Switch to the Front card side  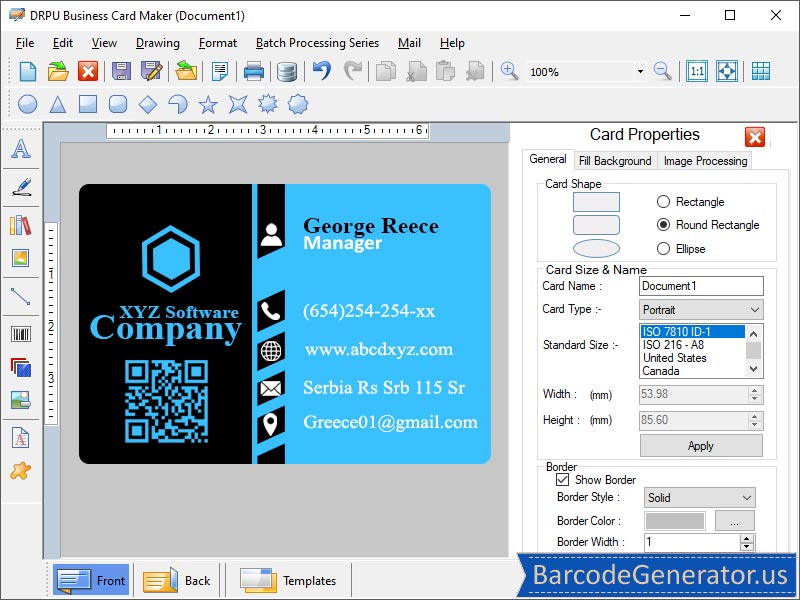[91, 580]
